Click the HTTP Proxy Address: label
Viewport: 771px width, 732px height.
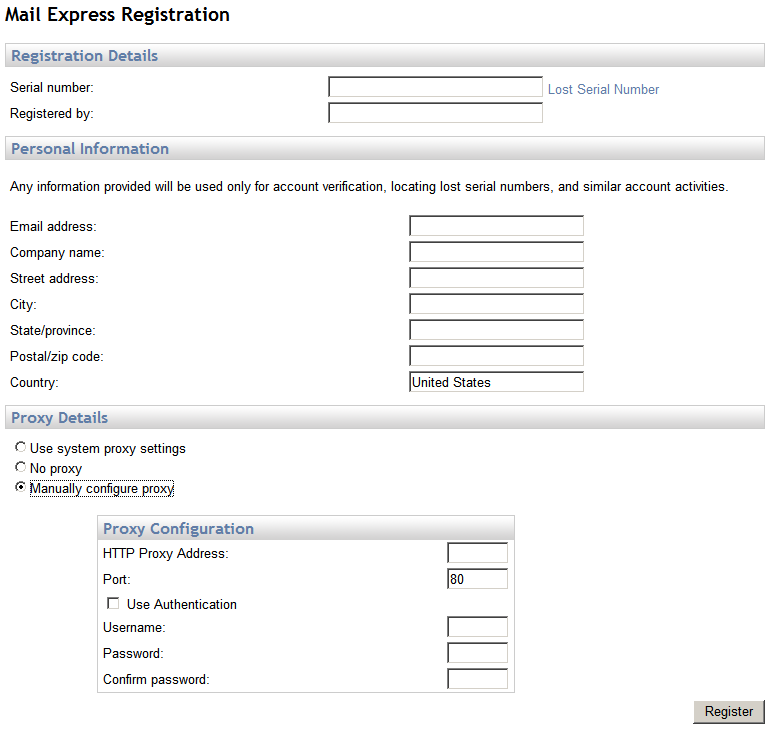coord(166,554)
